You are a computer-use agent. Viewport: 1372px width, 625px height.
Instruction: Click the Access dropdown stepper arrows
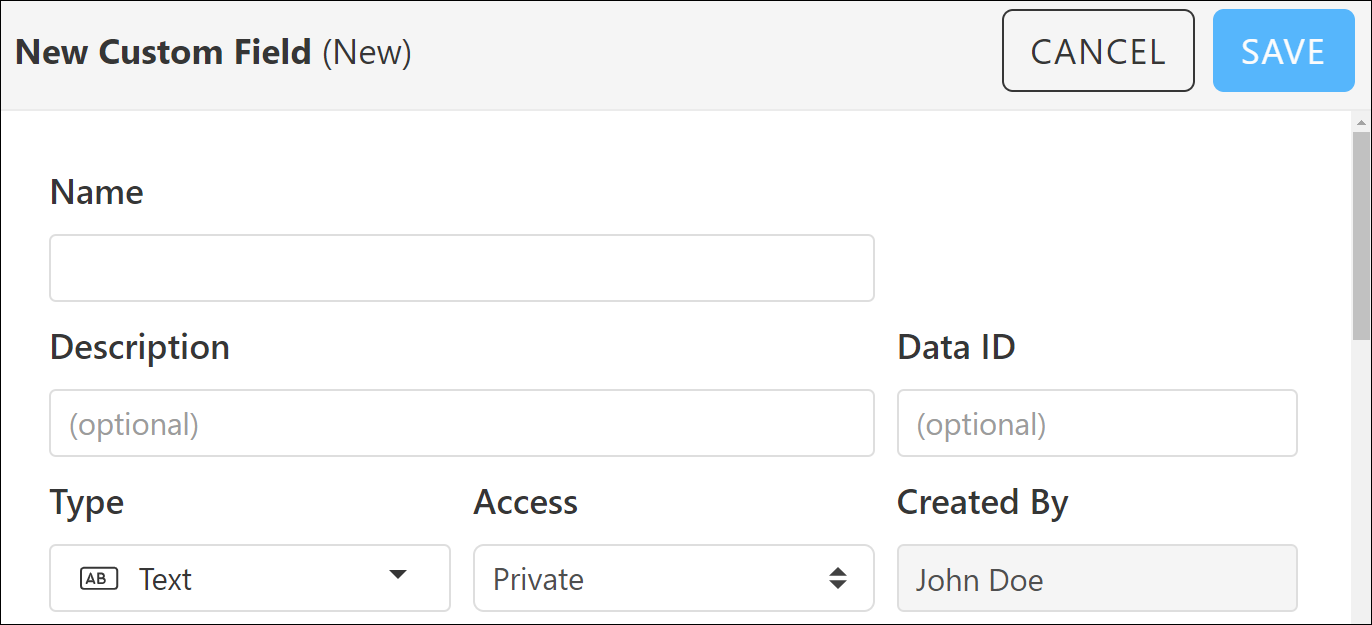click(x=838, y=578)
